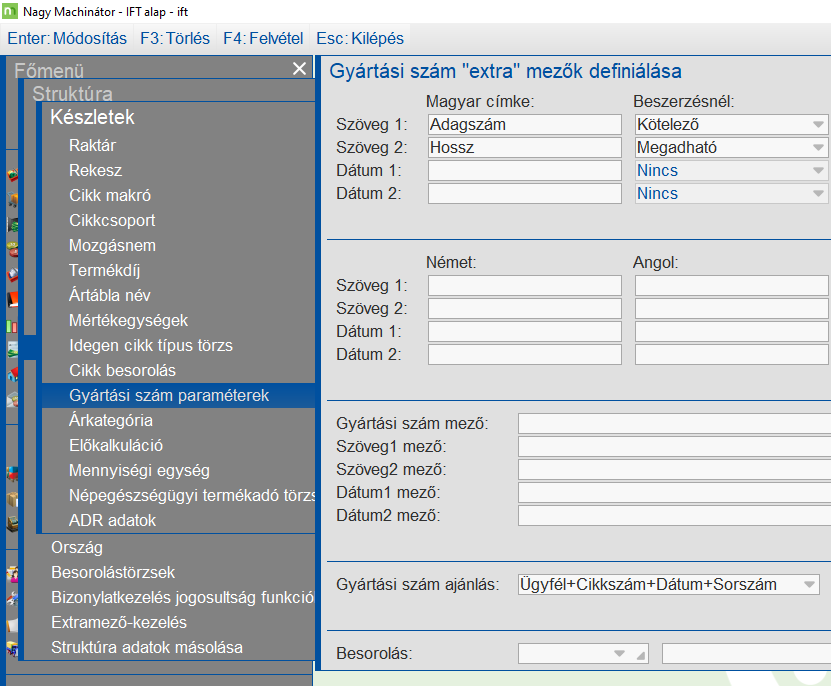Click the text field next to the Besorolás dropdown

pos(746,653)
